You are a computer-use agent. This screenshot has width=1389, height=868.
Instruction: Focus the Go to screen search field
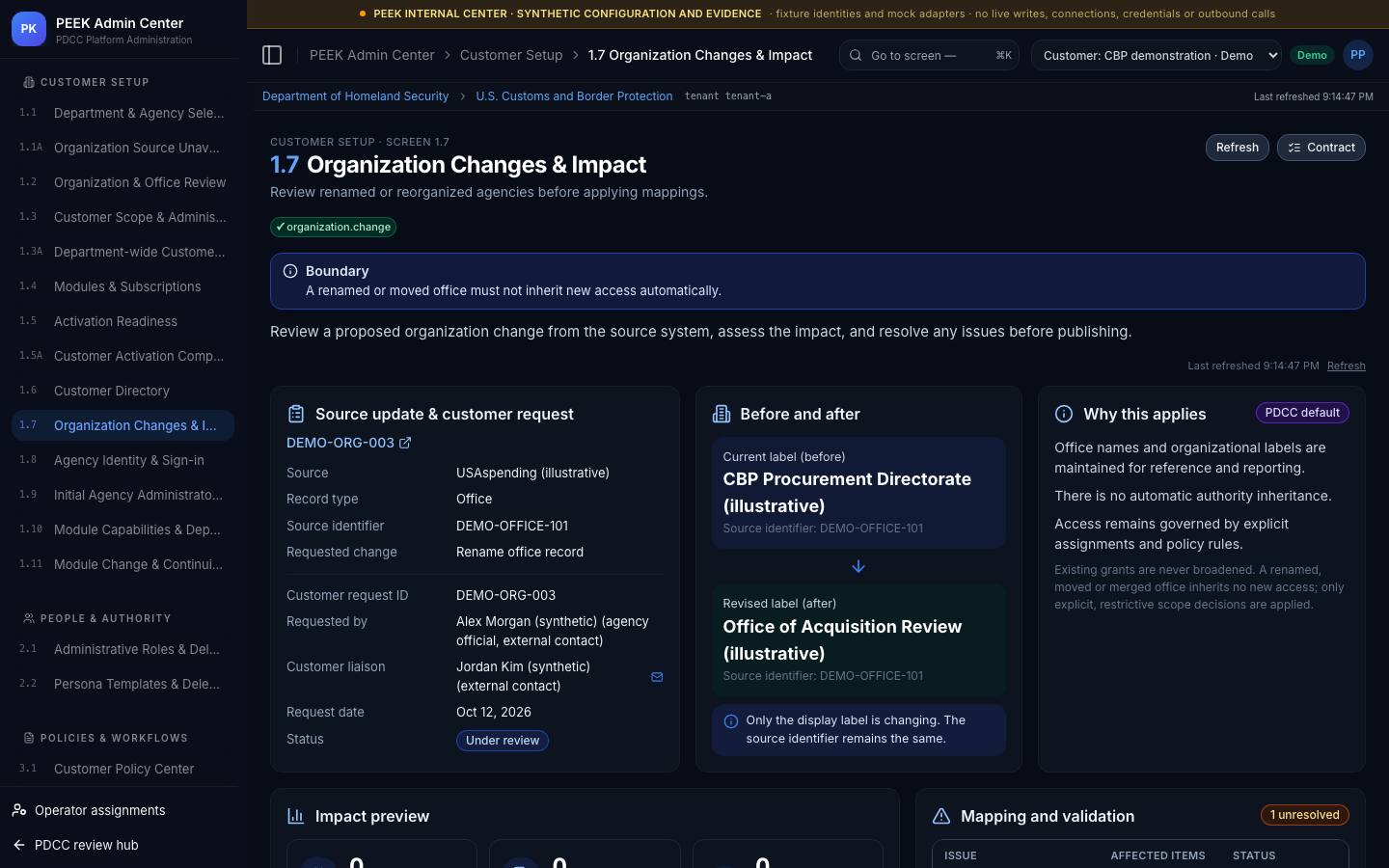pyautogui.click(x=930, y=55)
